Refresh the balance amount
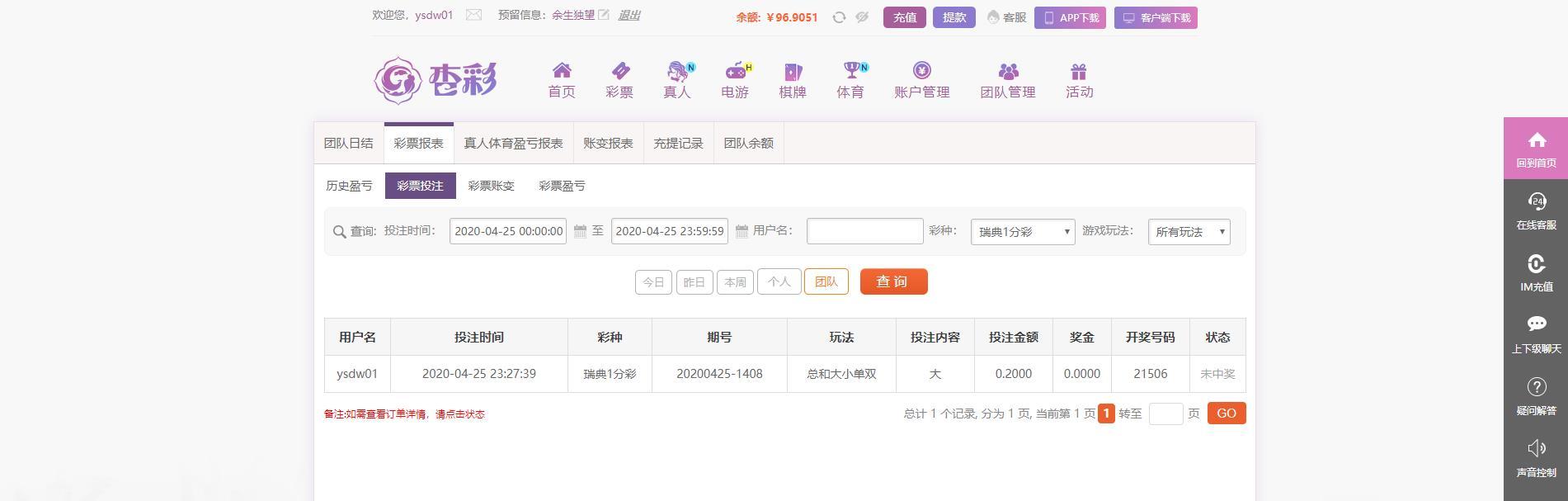 pyautogui.click(x=839, y=17)
